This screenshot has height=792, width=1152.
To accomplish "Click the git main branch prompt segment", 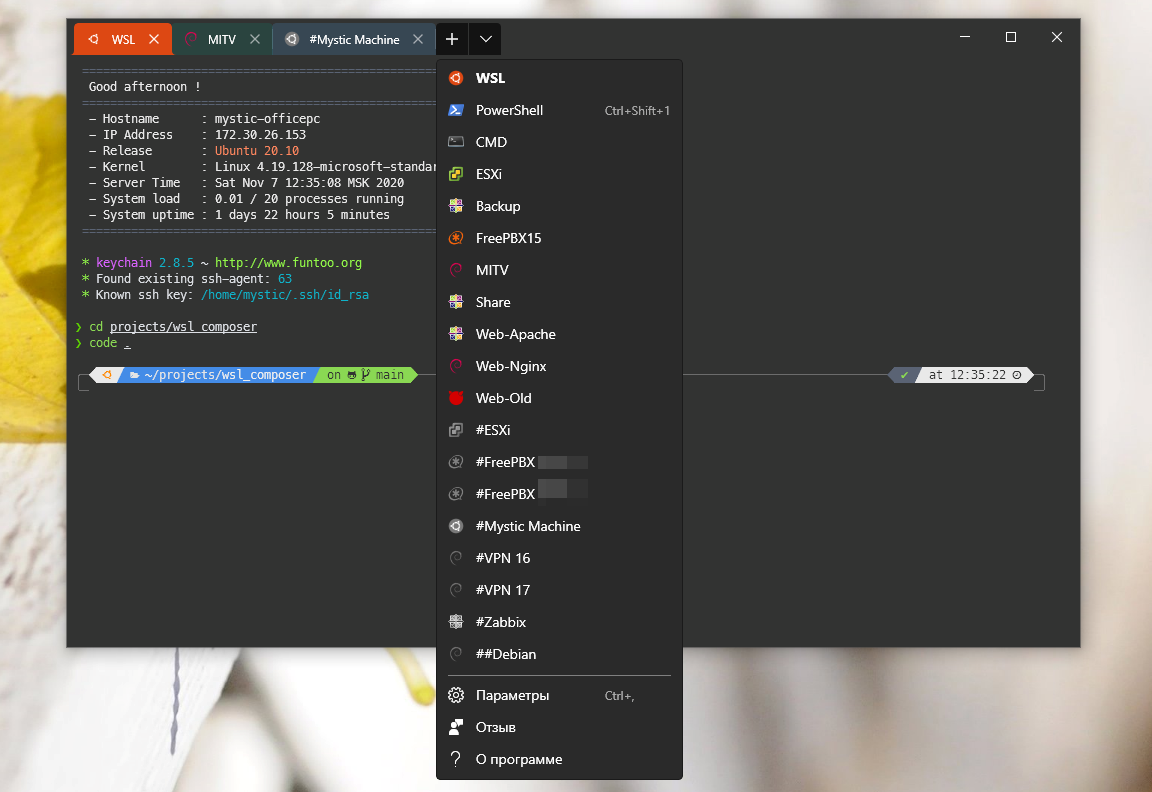I will pyautogui.click(x=367, y=375).
